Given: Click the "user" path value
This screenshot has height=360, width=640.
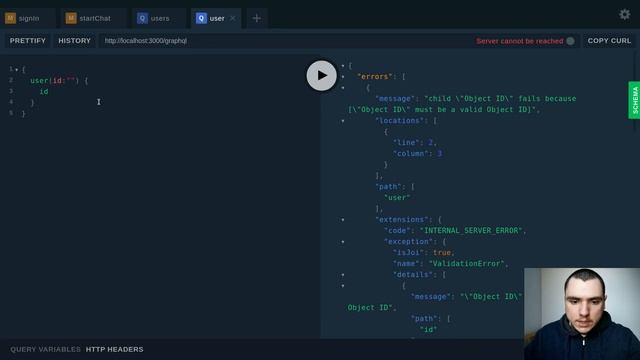Looking at the screenshot, I should pyautogui.click(x=397, y=198).
